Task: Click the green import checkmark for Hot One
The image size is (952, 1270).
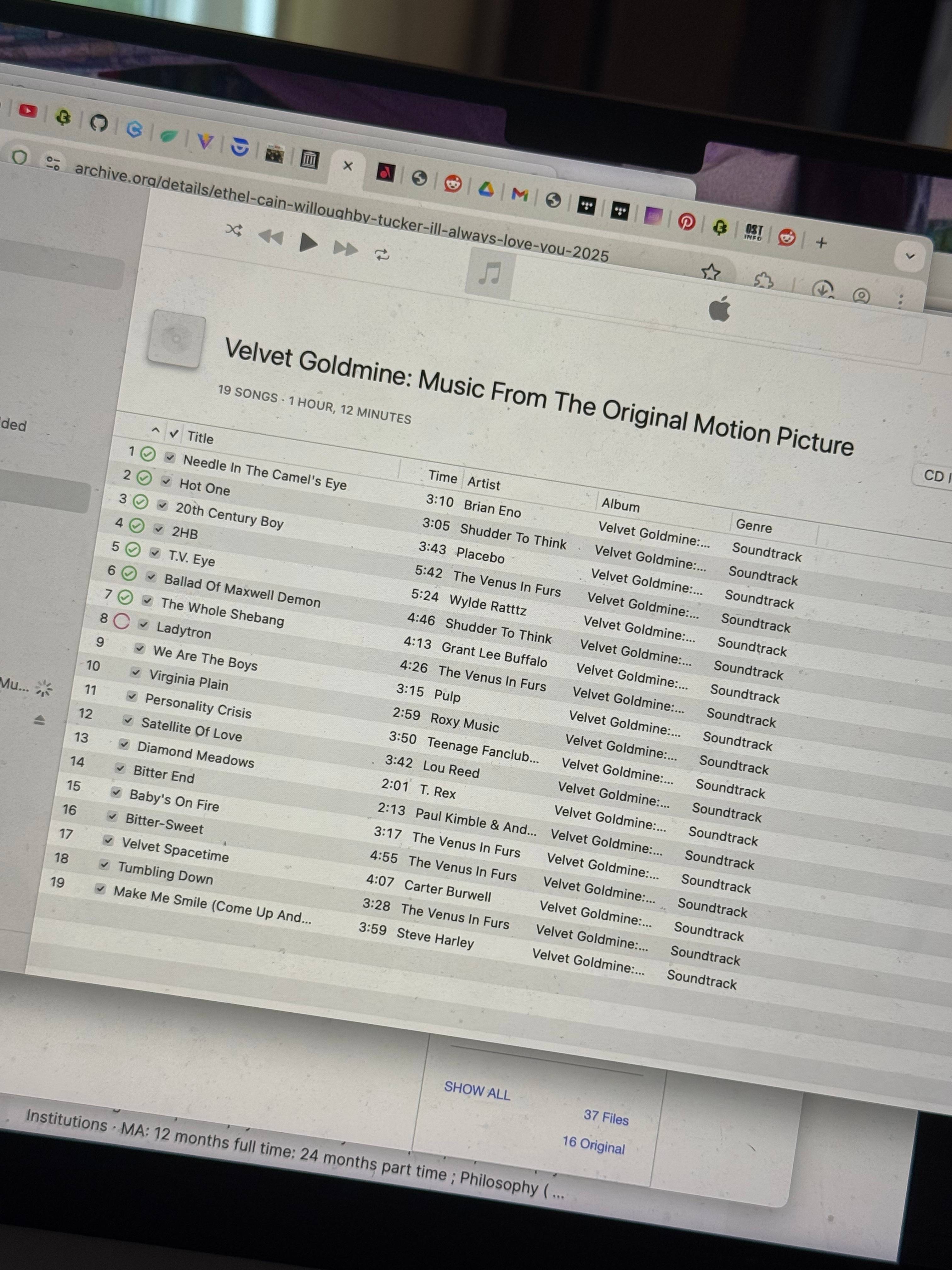Action: pyautogui.click(x=144, y=478)
